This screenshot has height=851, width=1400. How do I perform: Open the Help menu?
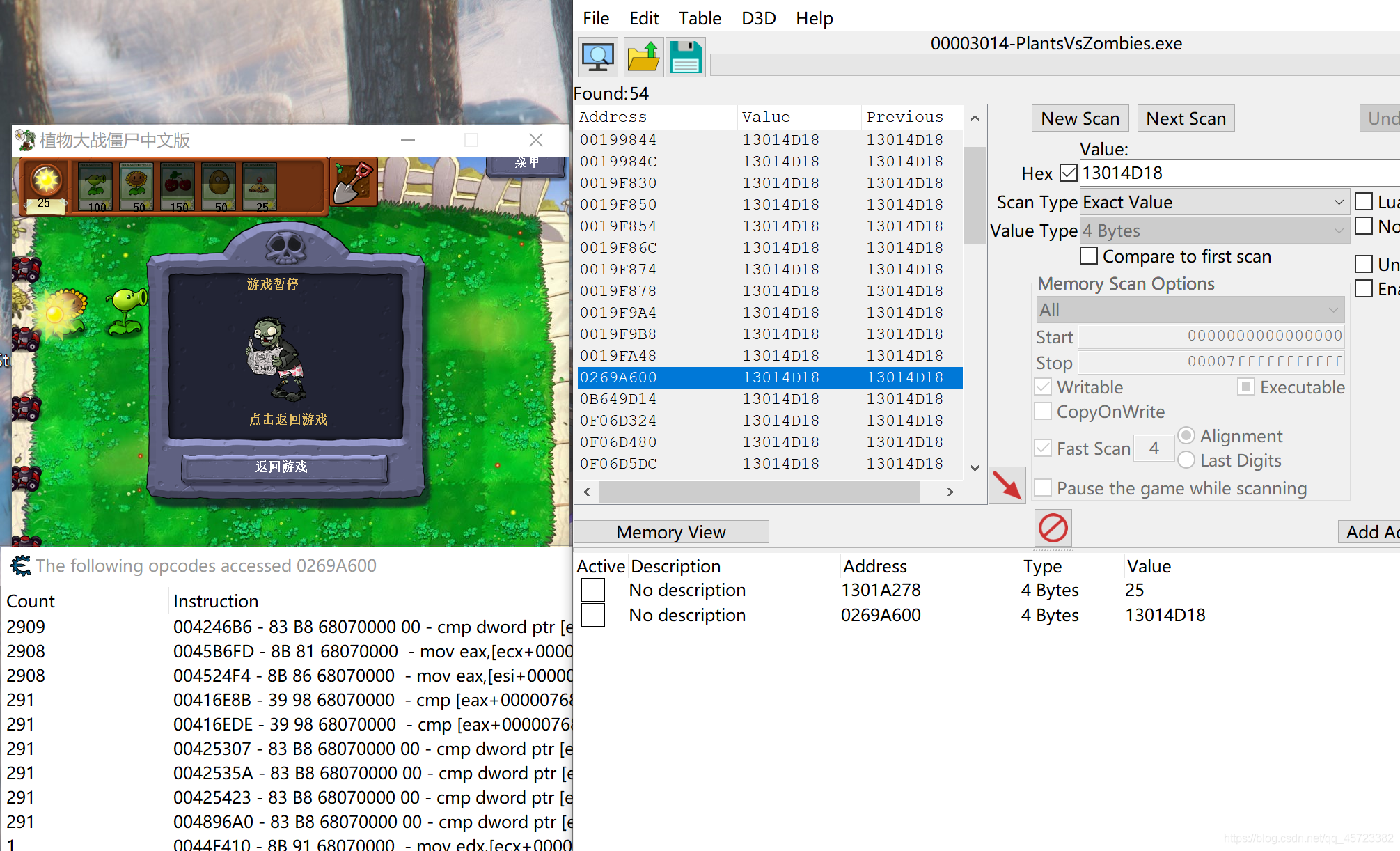(815, 18)
